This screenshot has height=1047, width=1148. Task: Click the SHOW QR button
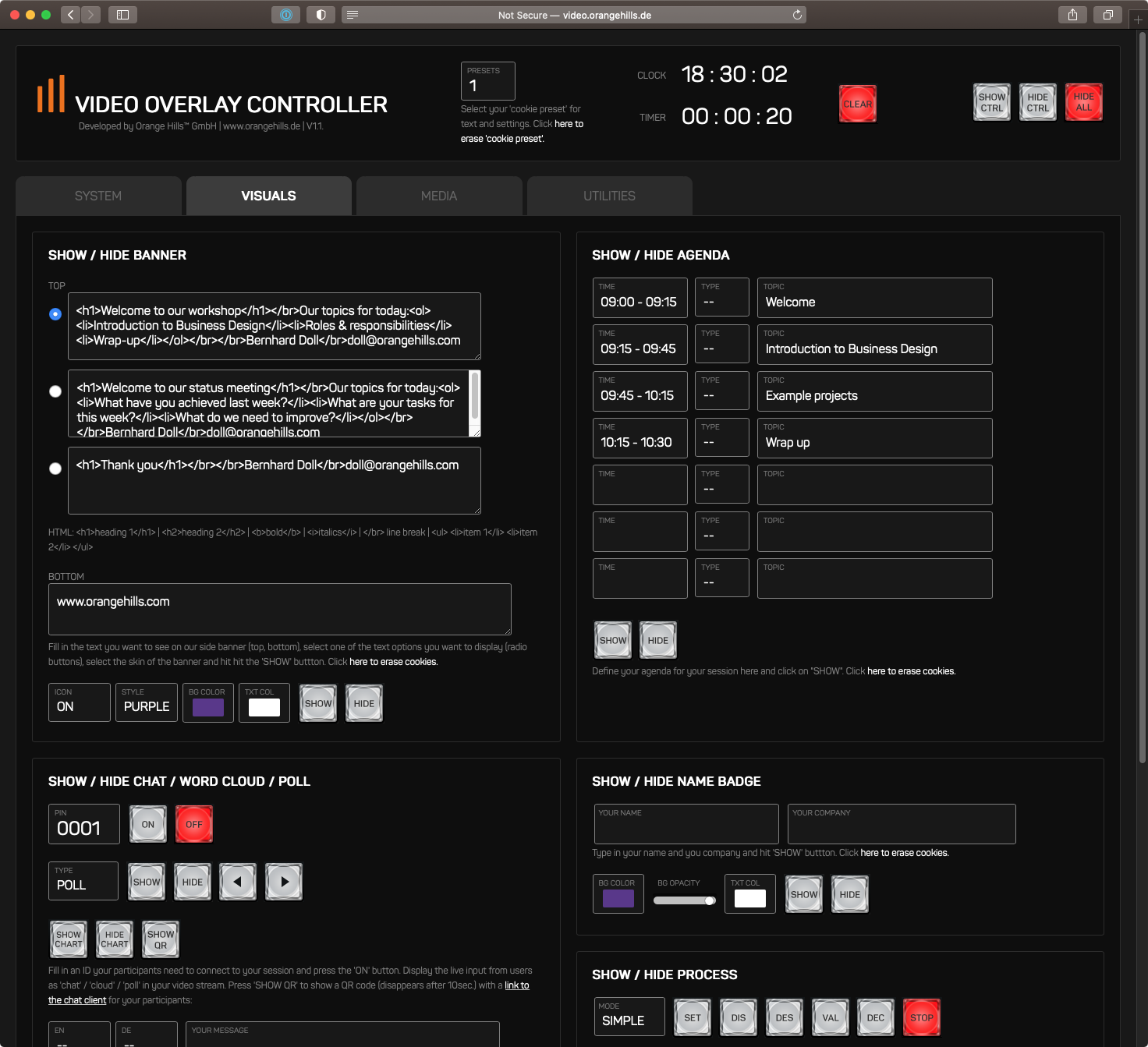click(160, 939)
